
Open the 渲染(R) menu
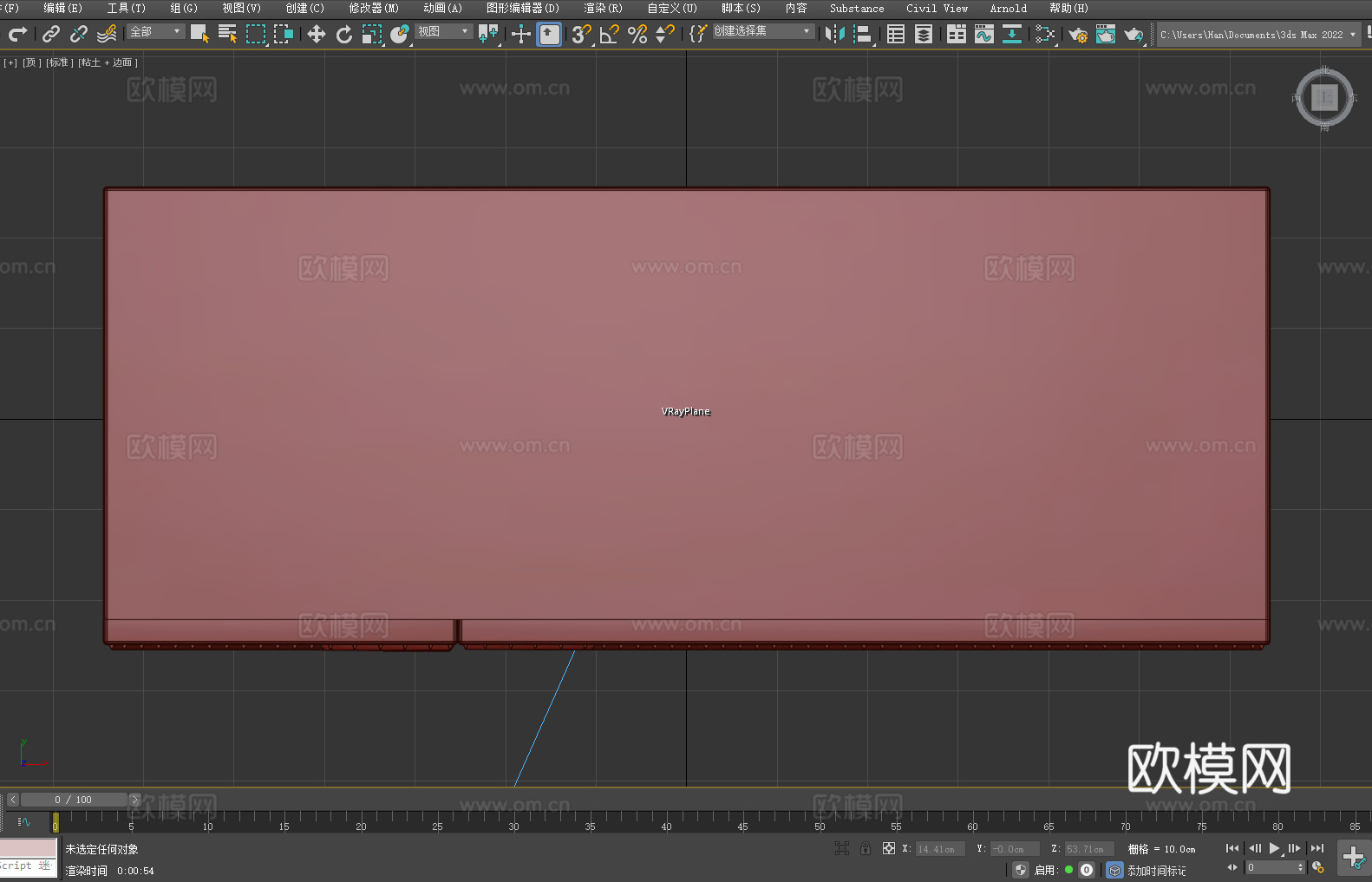click(603, 8)
